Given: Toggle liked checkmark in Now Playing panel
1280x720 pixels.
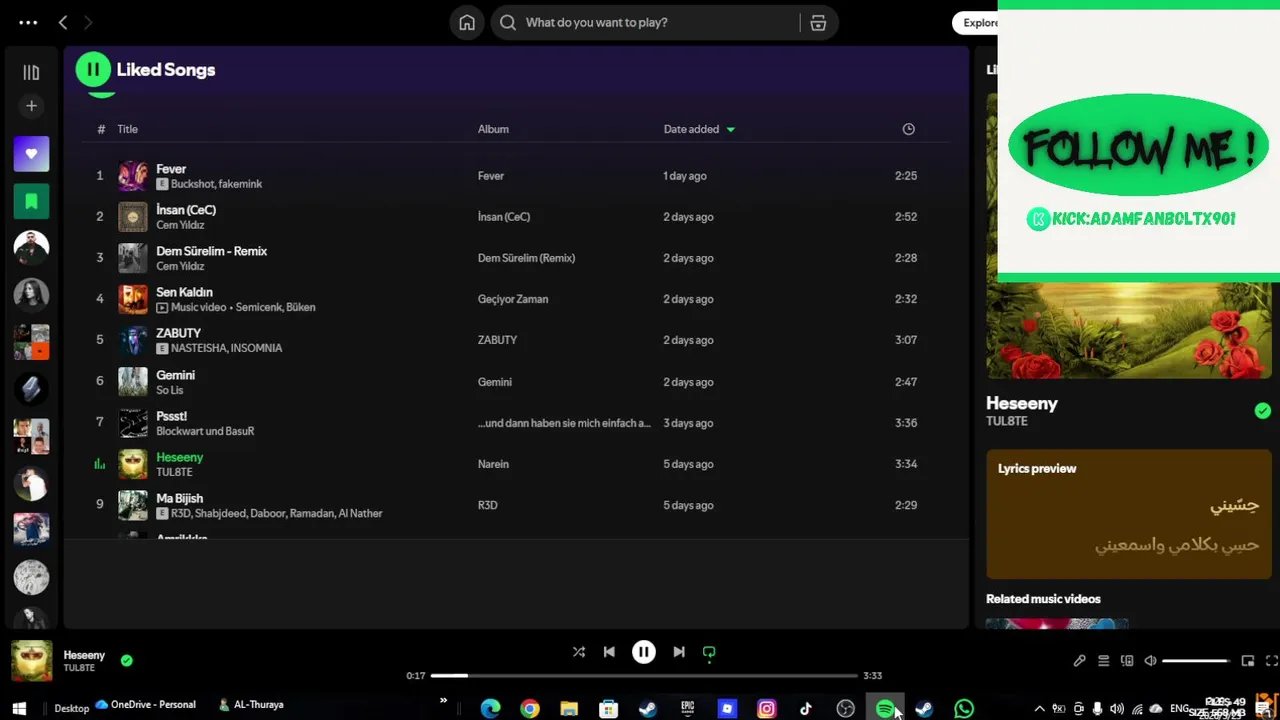Looking at the screenshot, I should pos(1263,411).
